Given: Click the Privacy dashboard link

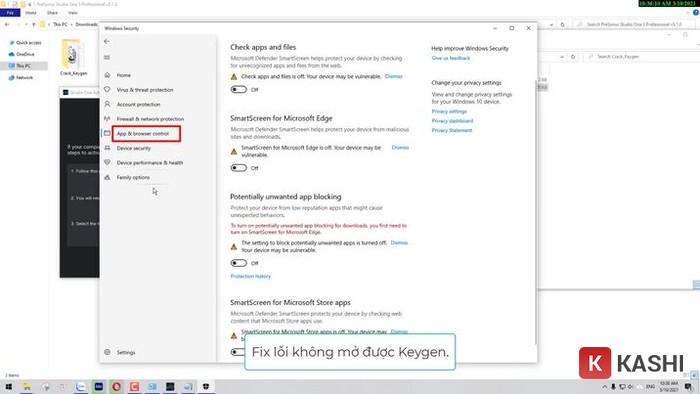Looking at the screenshot, I should coord(452,121).
